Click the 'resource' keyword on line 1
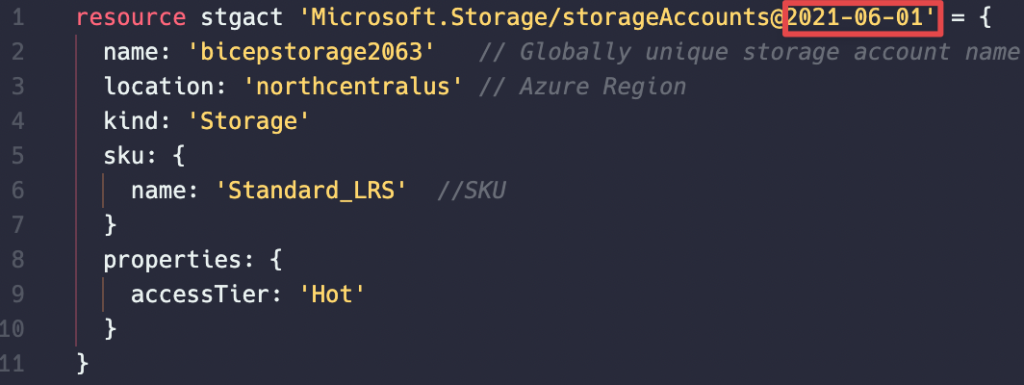1024x385 pixels. pyautogui.click(x=131, y=18)
